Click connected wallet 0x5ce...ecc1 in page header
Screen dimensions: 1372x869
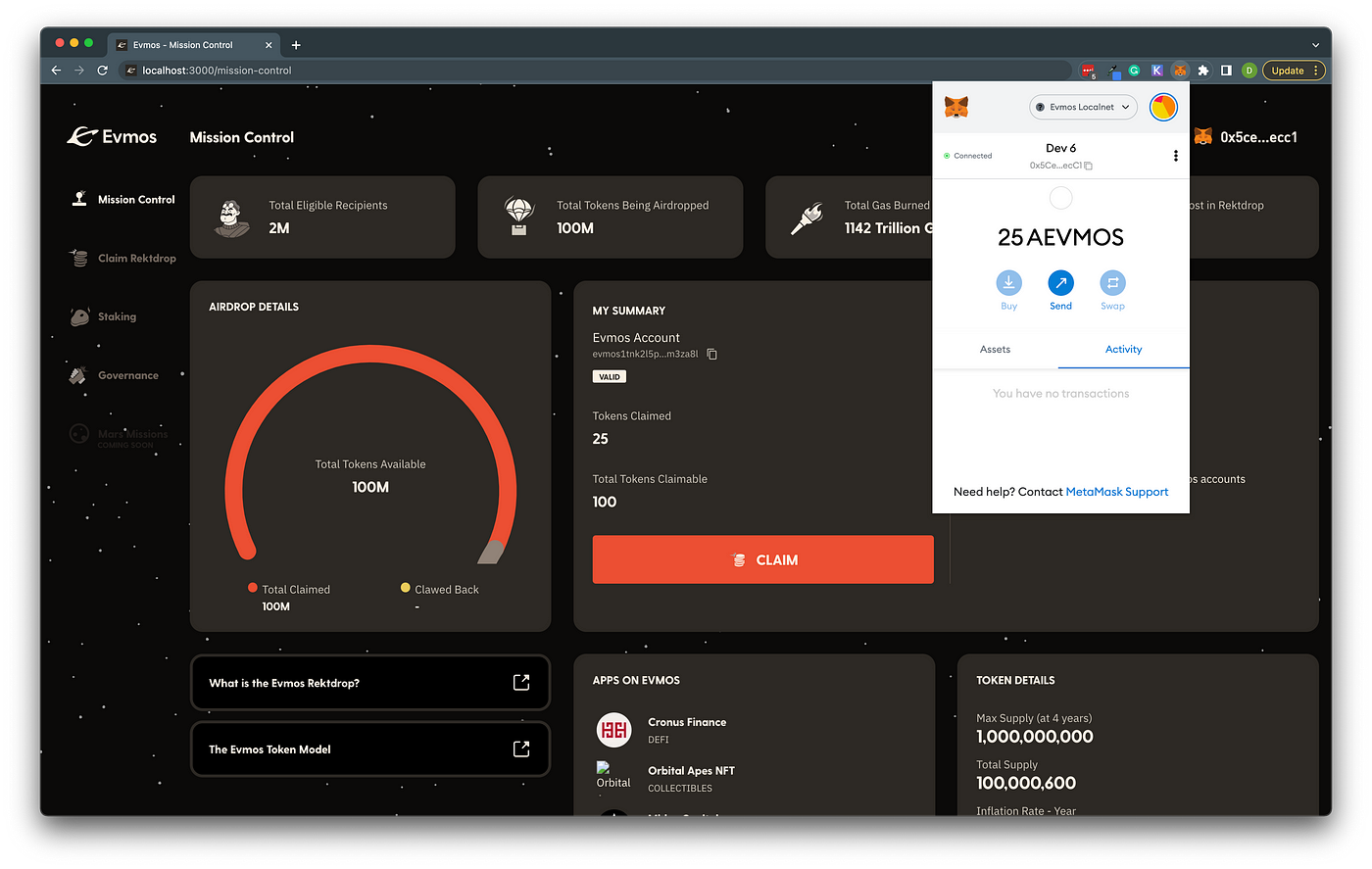coord(1246,137)
